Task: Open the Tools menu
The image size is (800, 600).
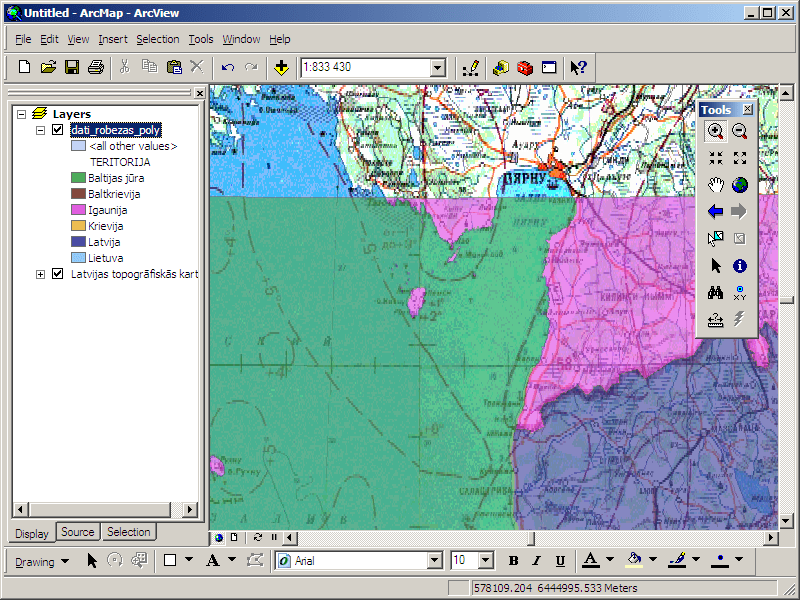Action: click(201, 39)
